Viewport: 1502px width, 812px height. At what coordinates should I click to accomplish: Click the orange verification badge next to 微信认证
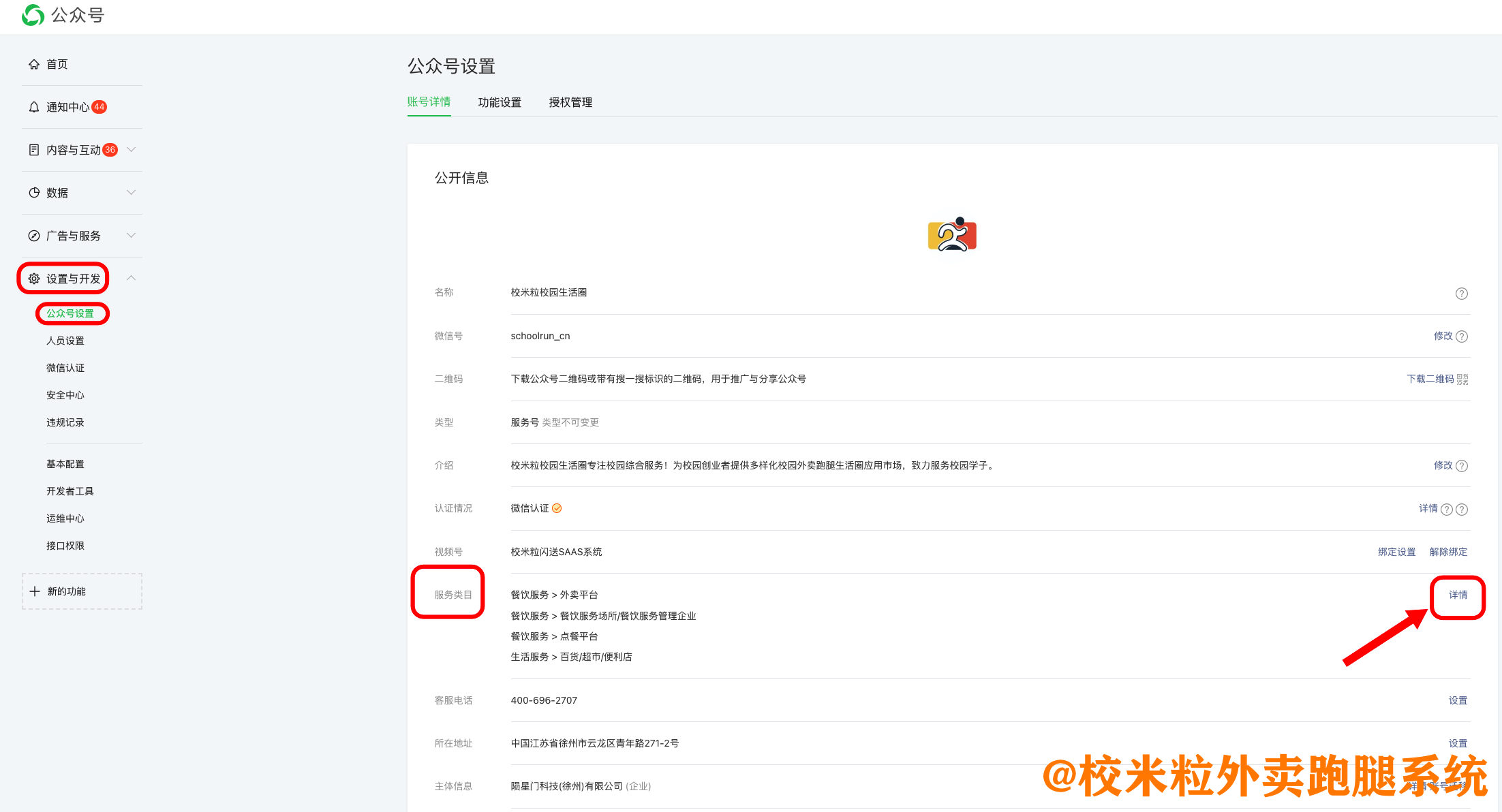tap(557, 507)
